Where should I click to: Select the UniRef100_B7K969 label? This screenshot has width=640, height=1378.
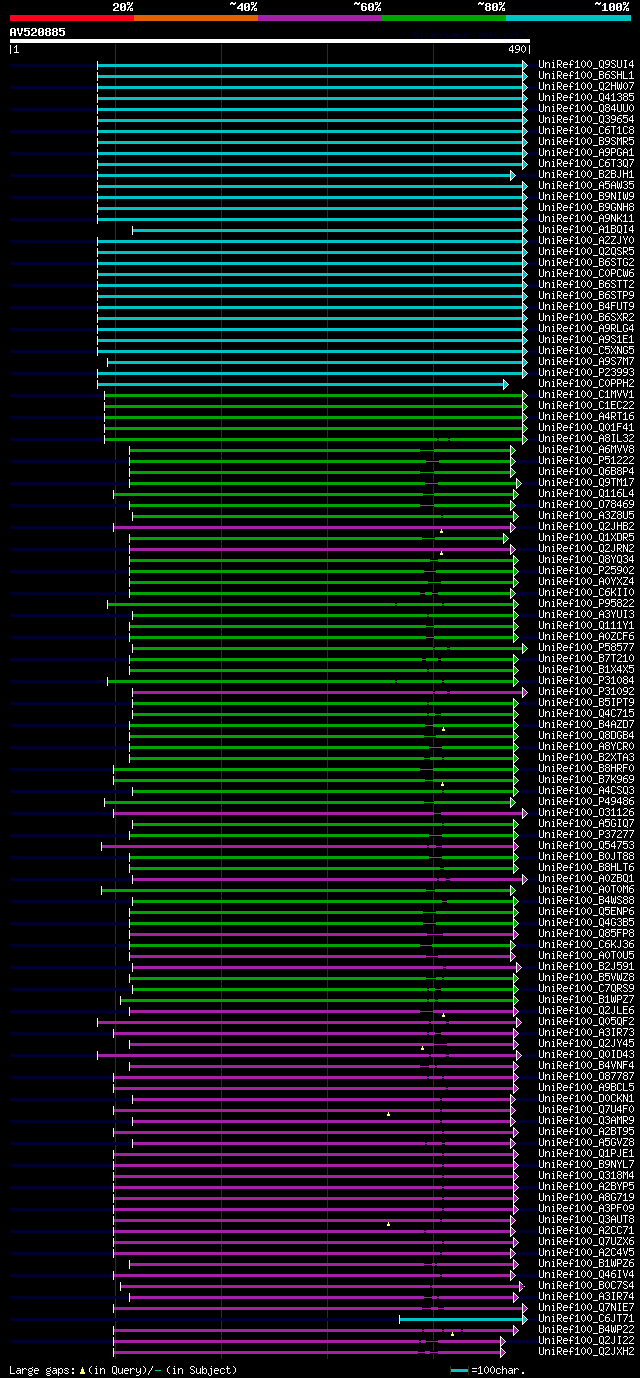586,779
